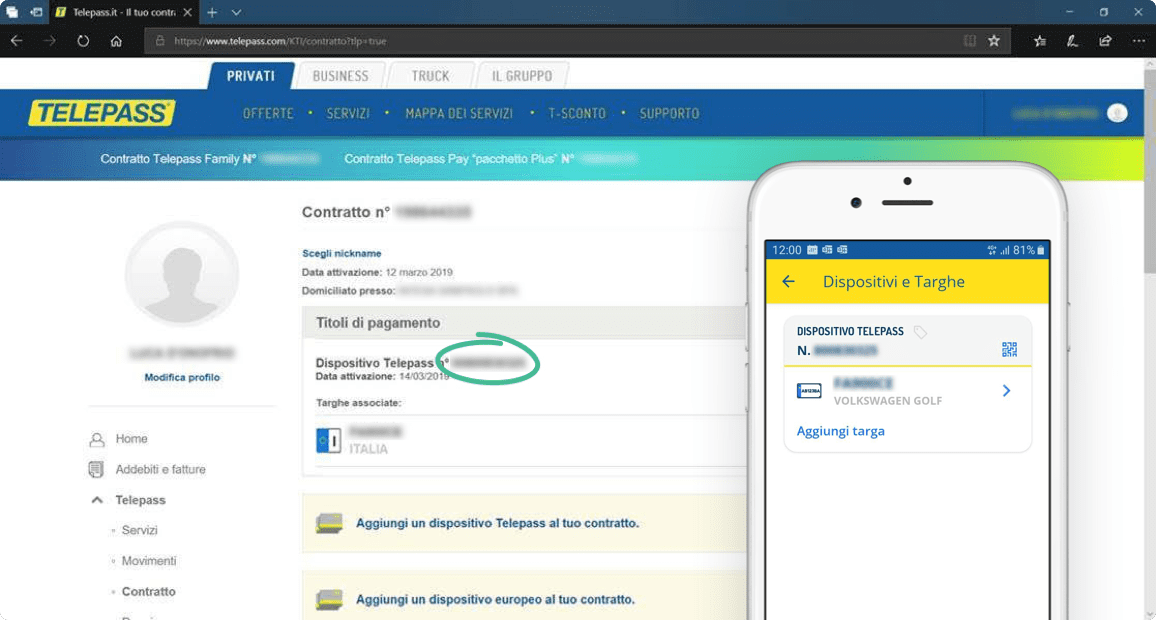
Task: Open a new browser tab
Action: point(212,12)
